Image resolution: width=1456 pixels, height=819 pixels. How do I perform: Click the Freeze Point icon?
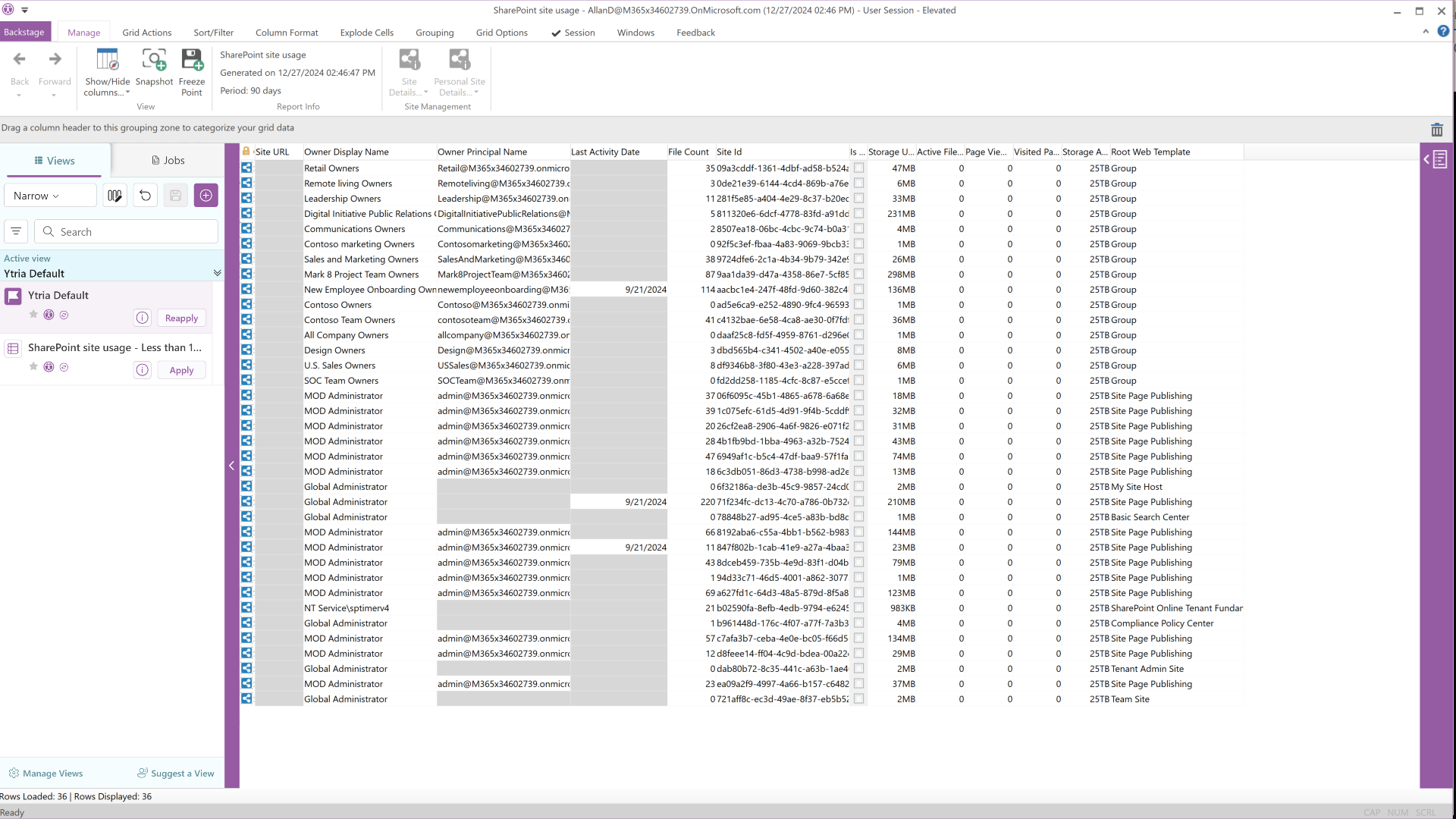[192, 61]
